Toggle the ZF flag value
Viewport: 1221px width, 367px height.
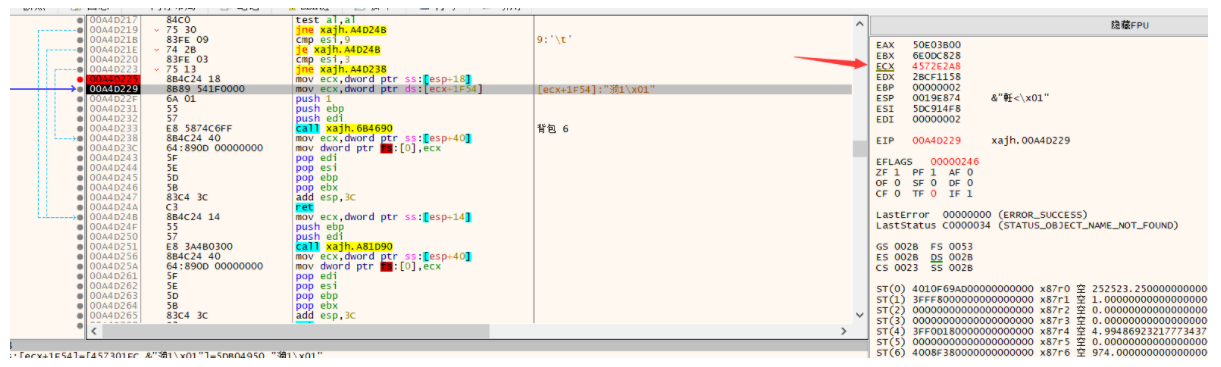pyautogui.click(x=898, y=172)
